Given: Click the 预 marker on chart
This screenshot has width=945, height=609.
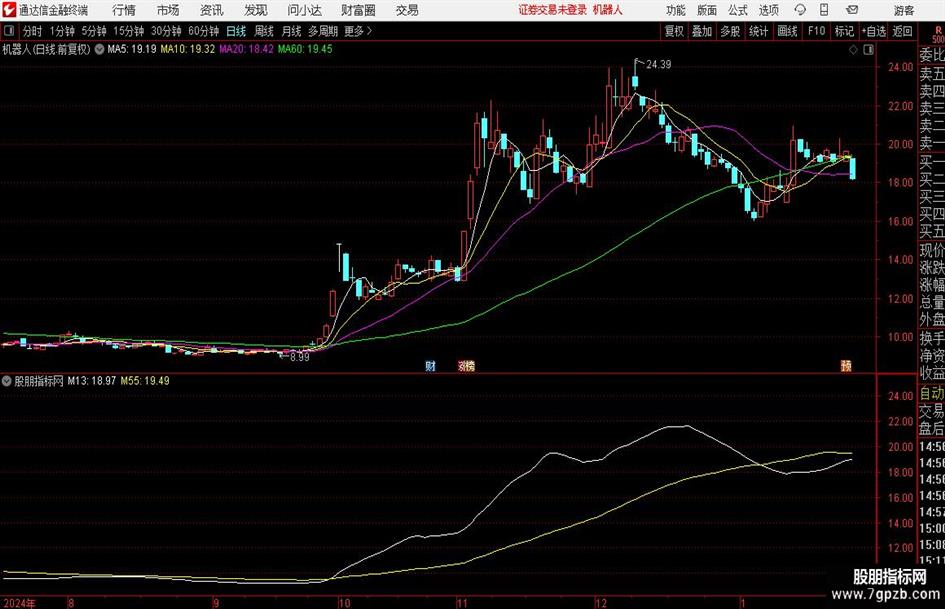Looking at the screenshot, I should point(846,366).
